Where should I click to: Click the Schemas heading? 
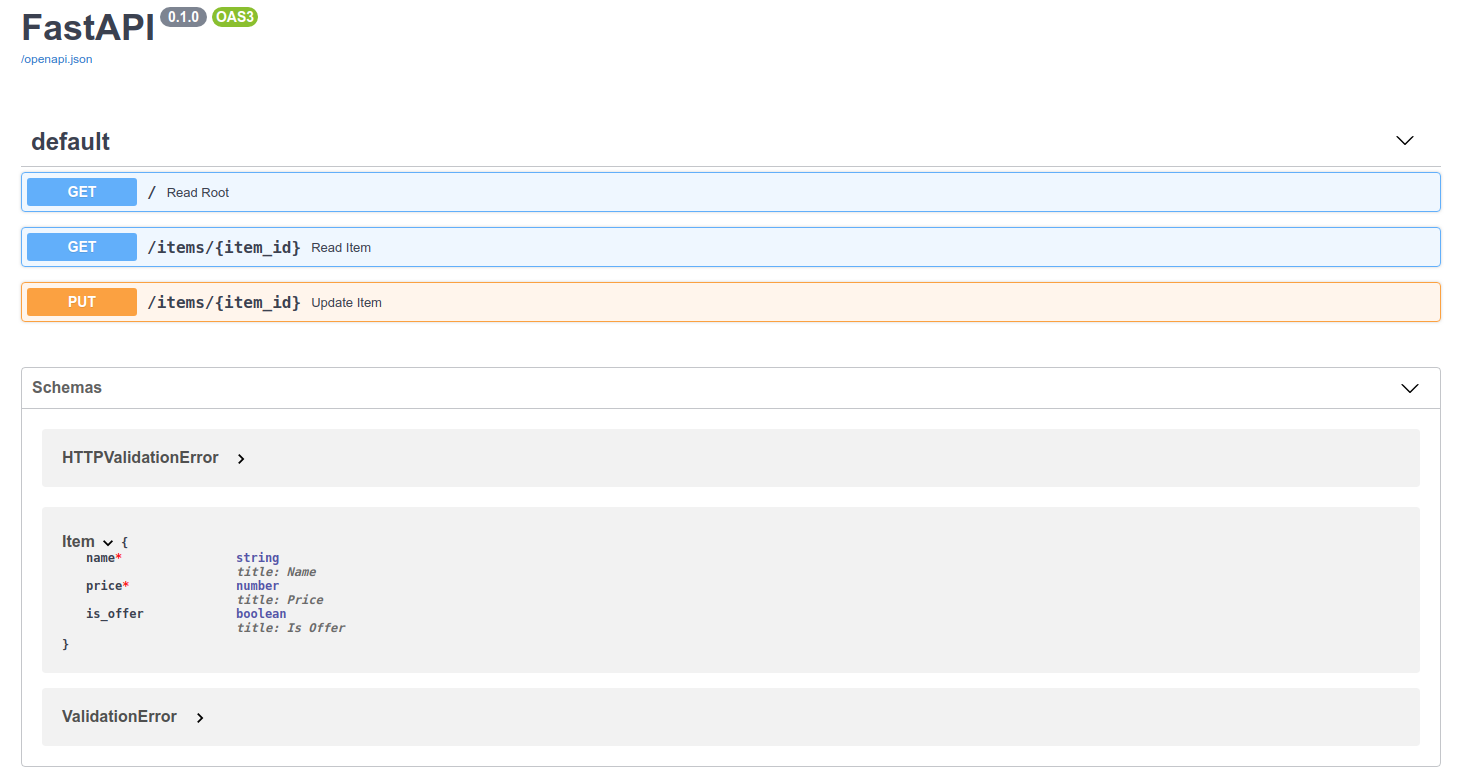(x=67, y=387)
